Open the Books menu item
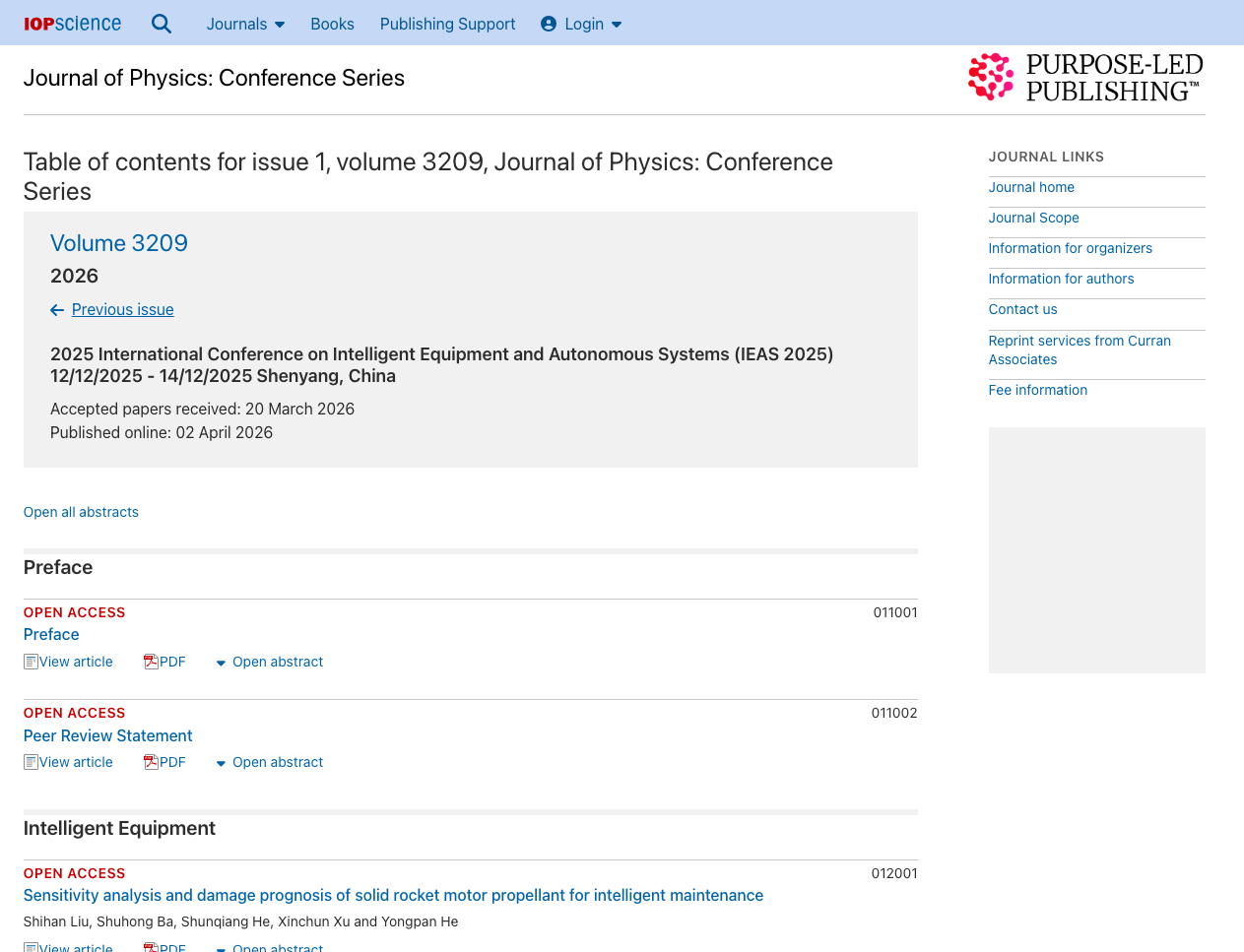The image size is (1244, 952). click(x=332, y=24)
